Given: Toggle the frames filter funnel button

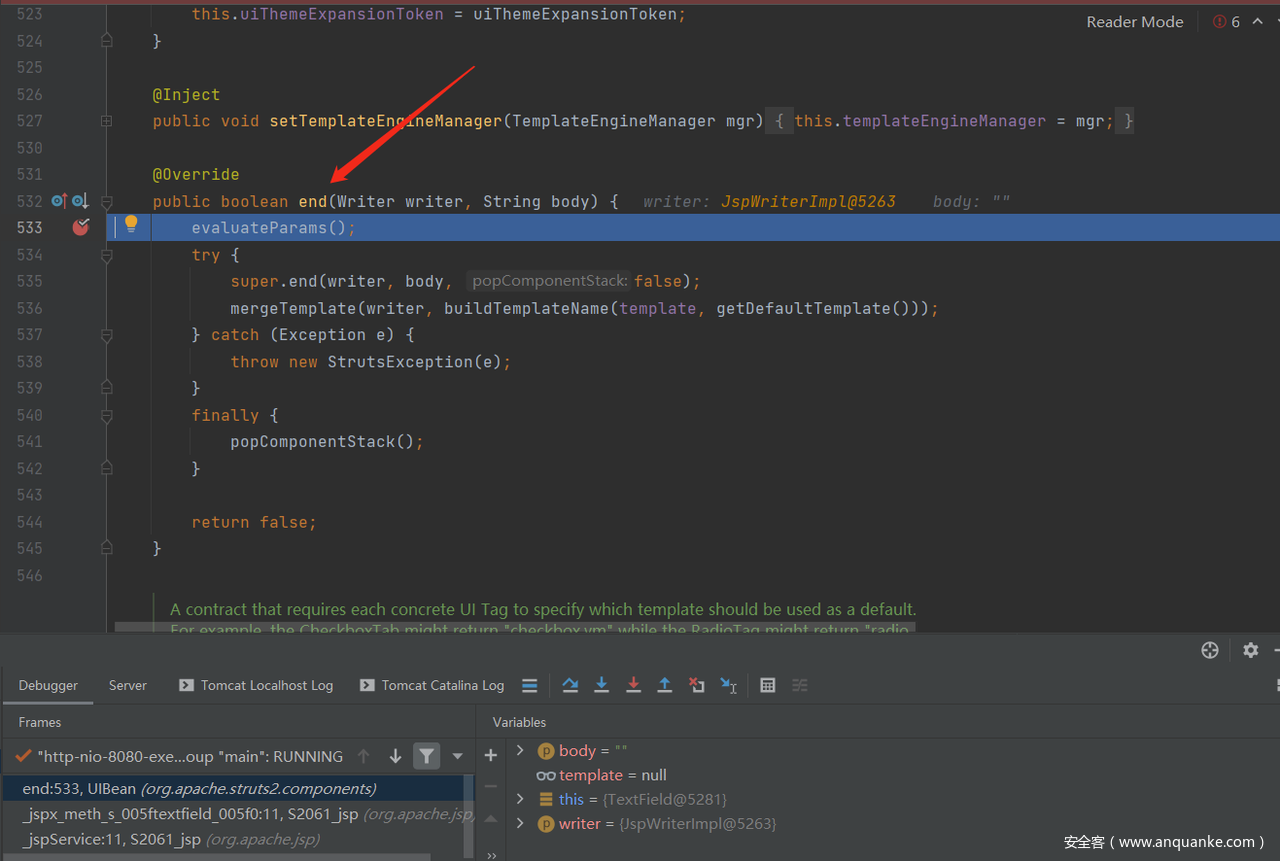Looking at the screenshot, I should point(427,756).
